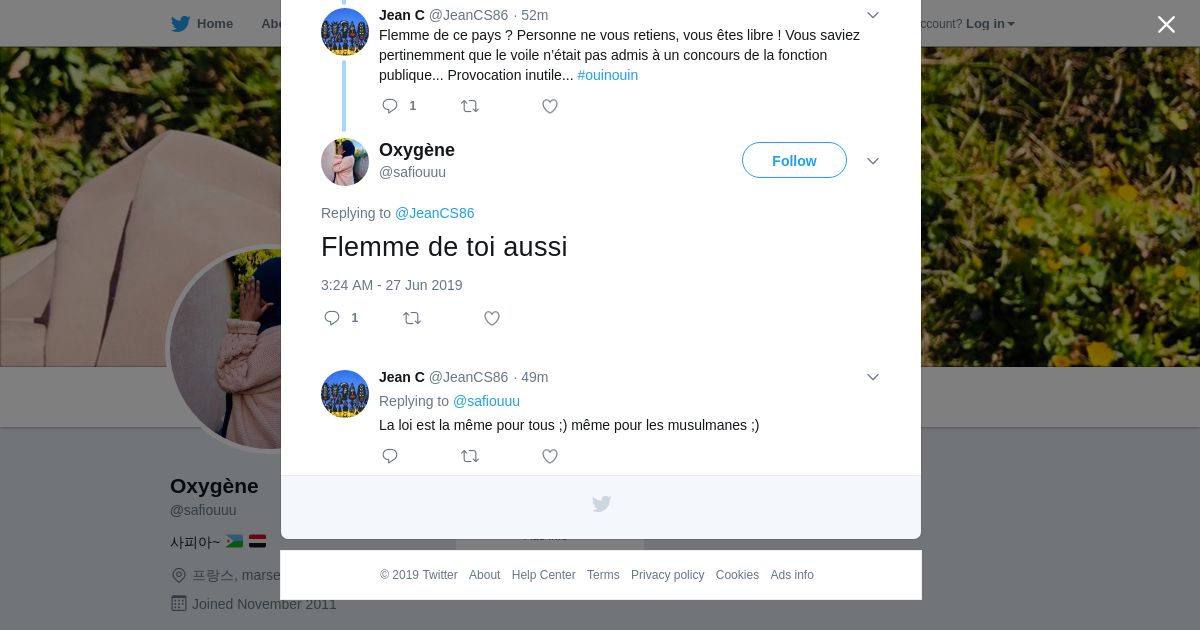
Task: Go to Home in top navigation
Action: pyautogui.click(x=203, y=24)
